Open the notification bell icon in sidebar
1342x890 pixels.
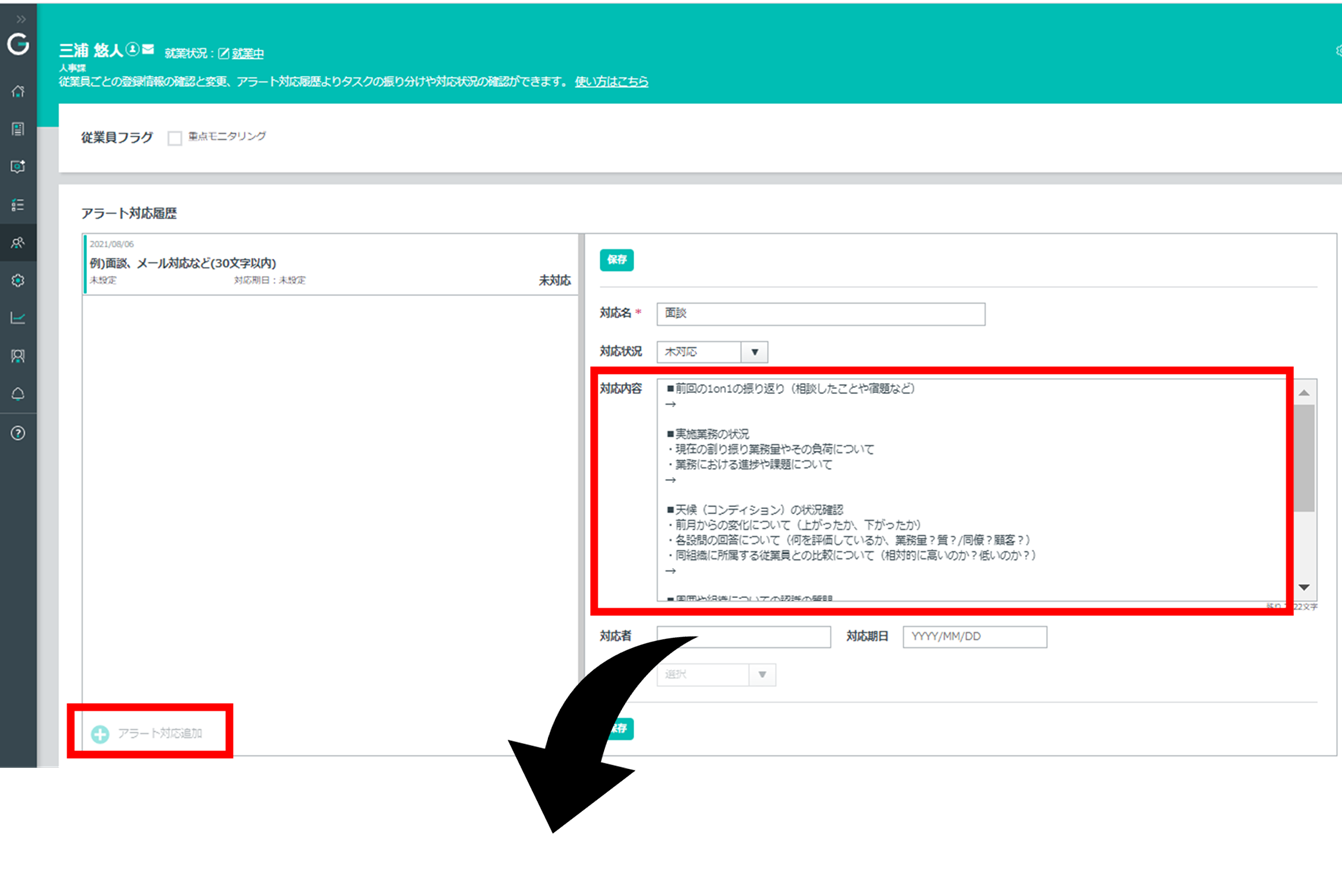pos(18,394)
